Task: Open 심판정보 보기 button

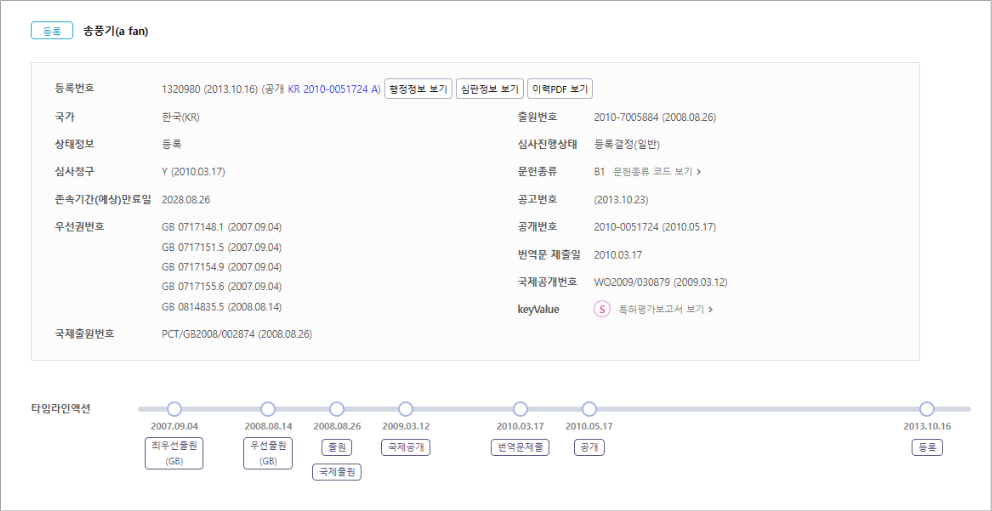Action: click(x=490, y=89)
